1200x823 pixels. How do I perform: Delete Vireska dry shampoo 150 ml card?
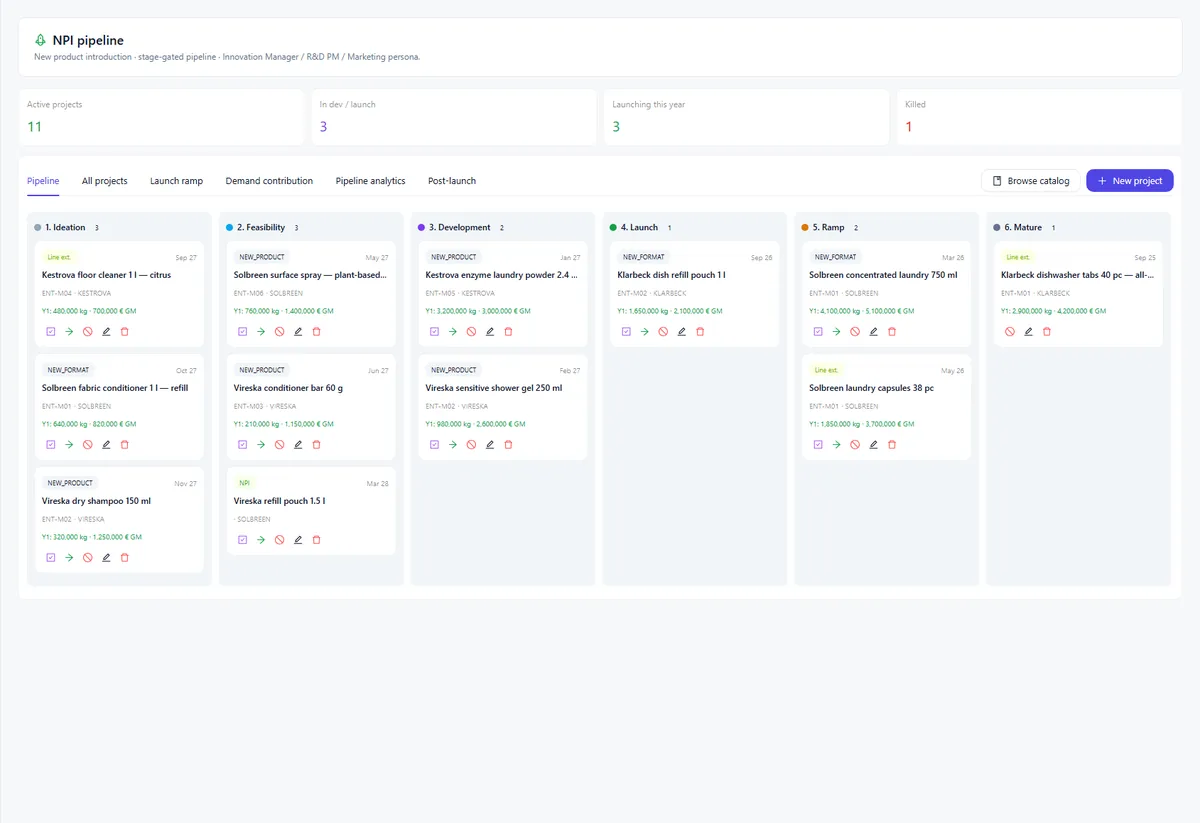[x=125, y=557]
